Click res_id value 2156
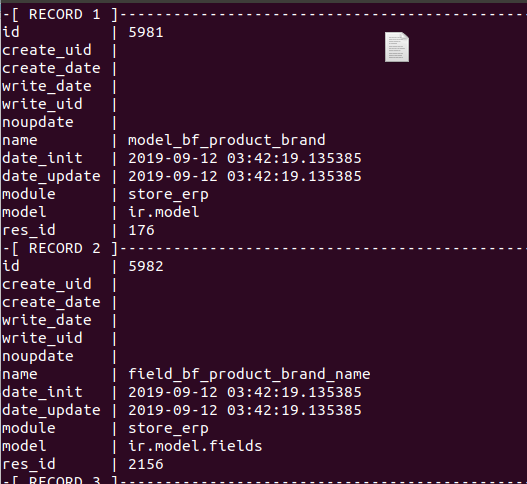This screenshot has height=484, width=527. pyautogui.click(x=146, y=465)
